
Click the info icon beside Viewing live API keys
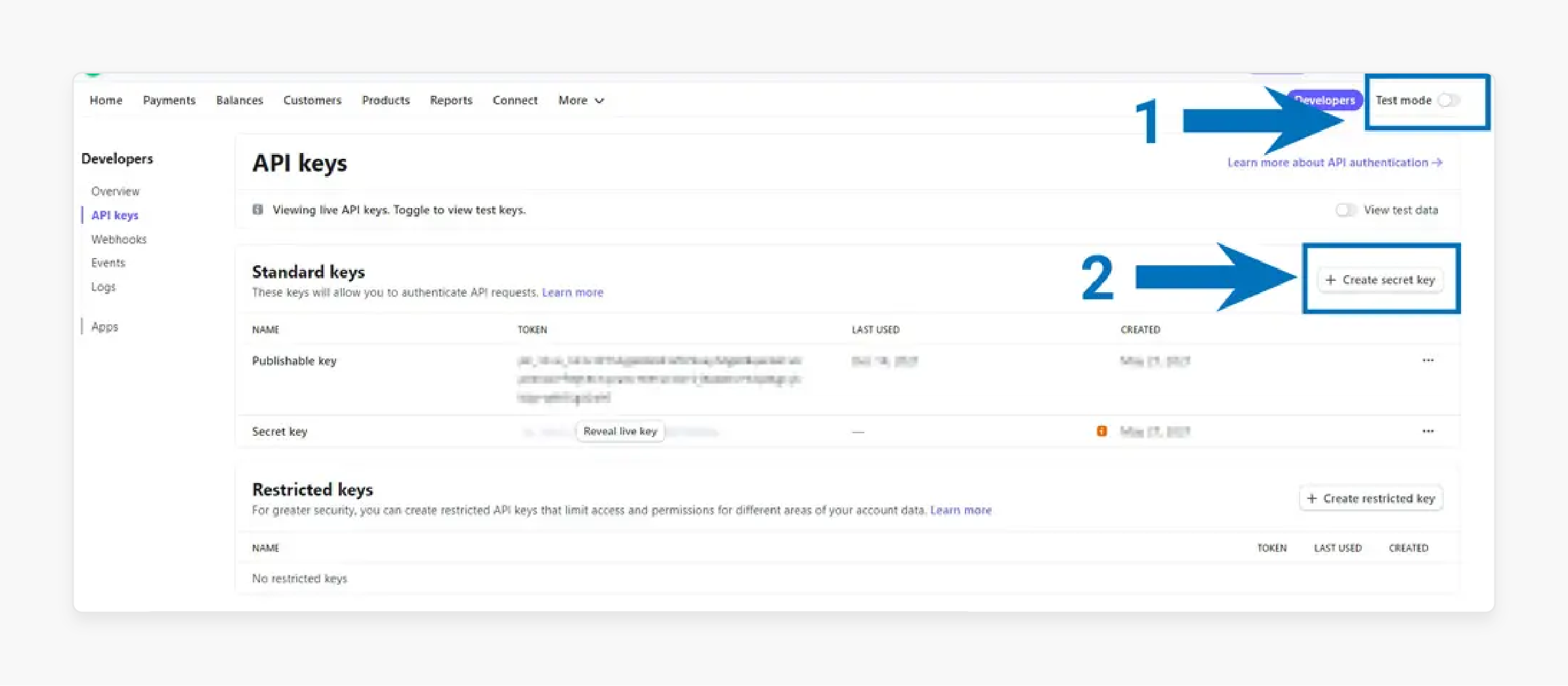click(258, 210)
